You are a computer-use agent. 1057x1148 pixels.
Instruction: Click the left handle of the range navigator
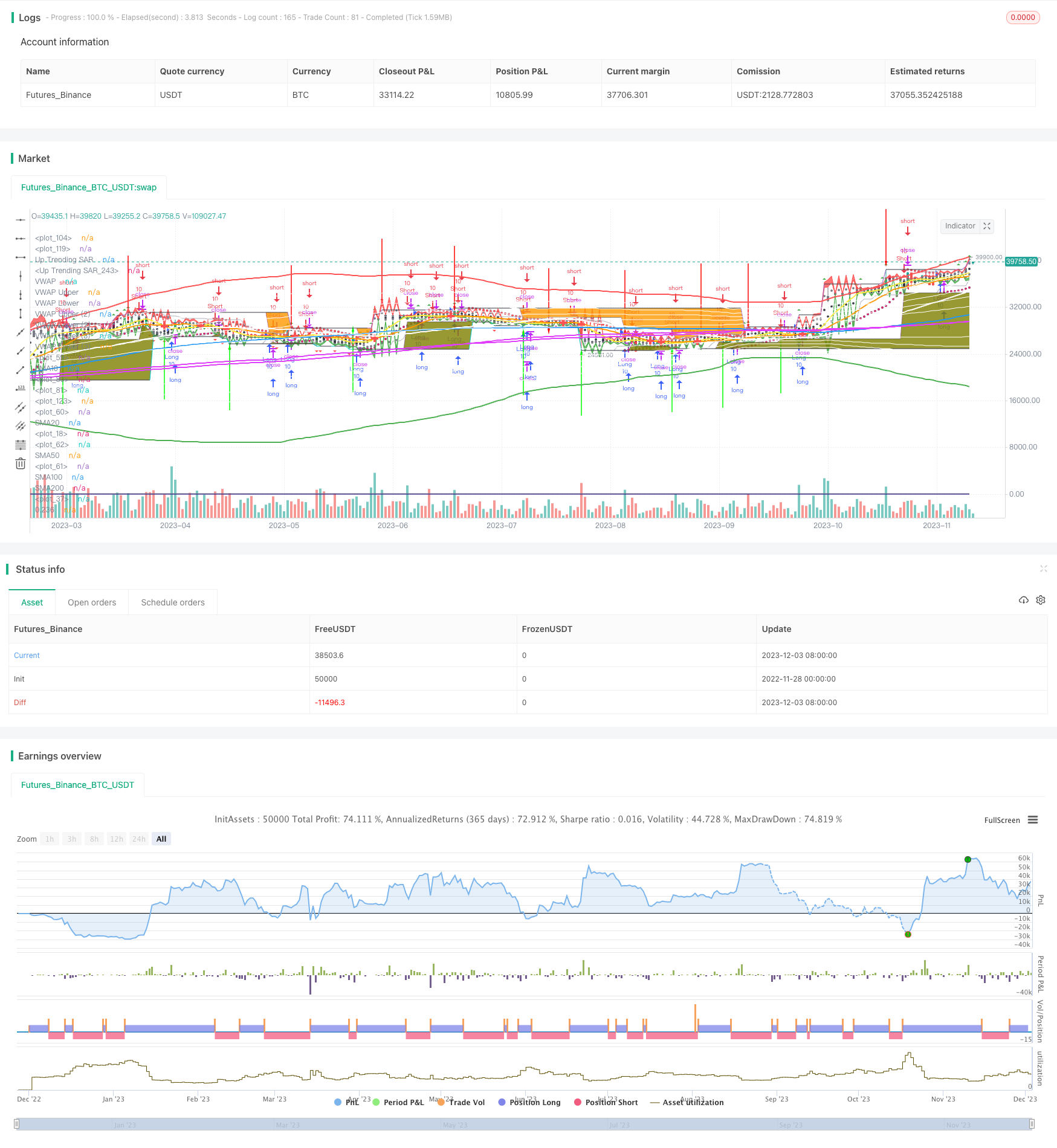[17, 1124]
